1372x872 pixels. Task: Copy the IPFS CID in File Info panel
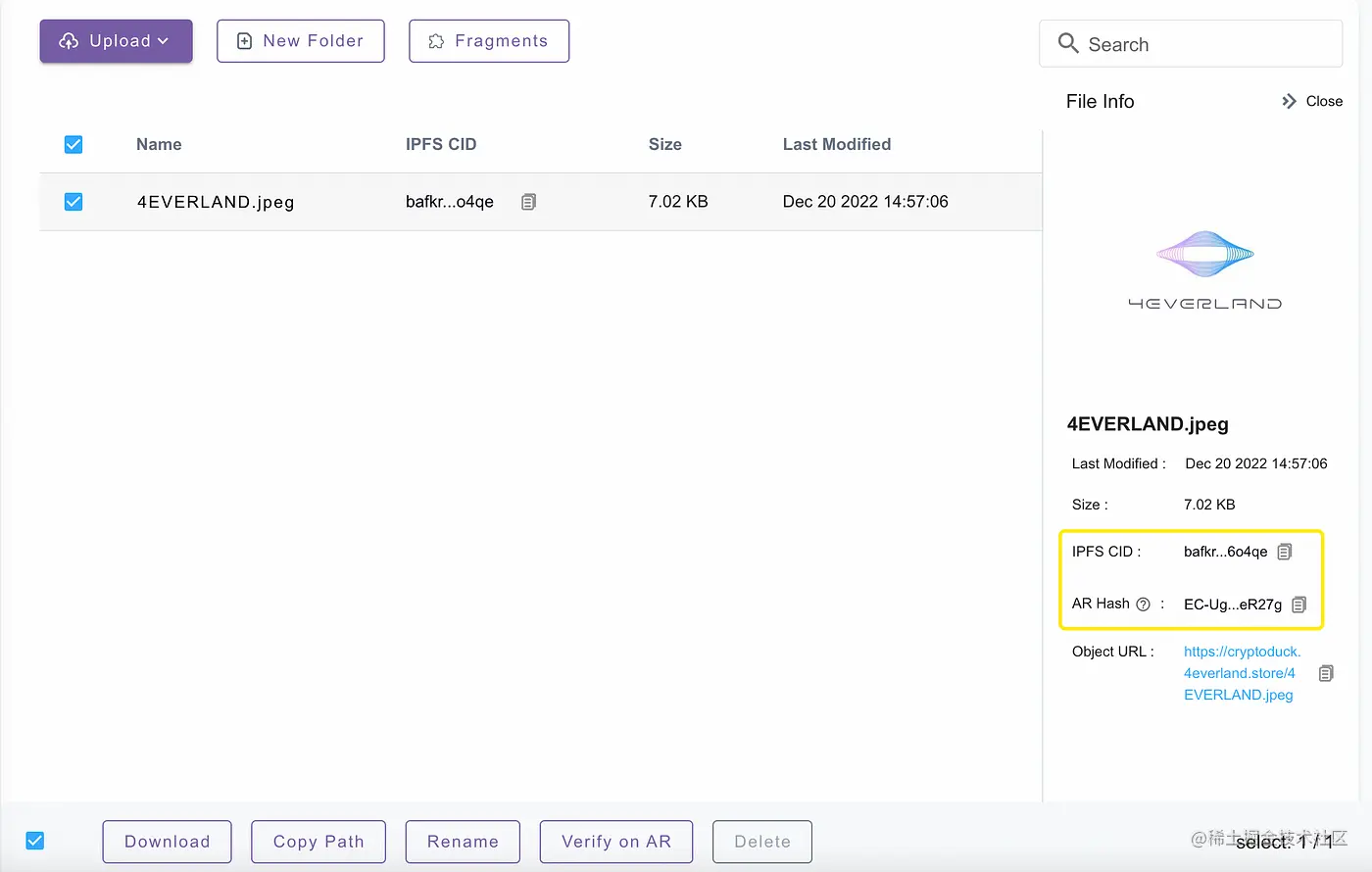pyautogui.click(x=1285, y=552)
